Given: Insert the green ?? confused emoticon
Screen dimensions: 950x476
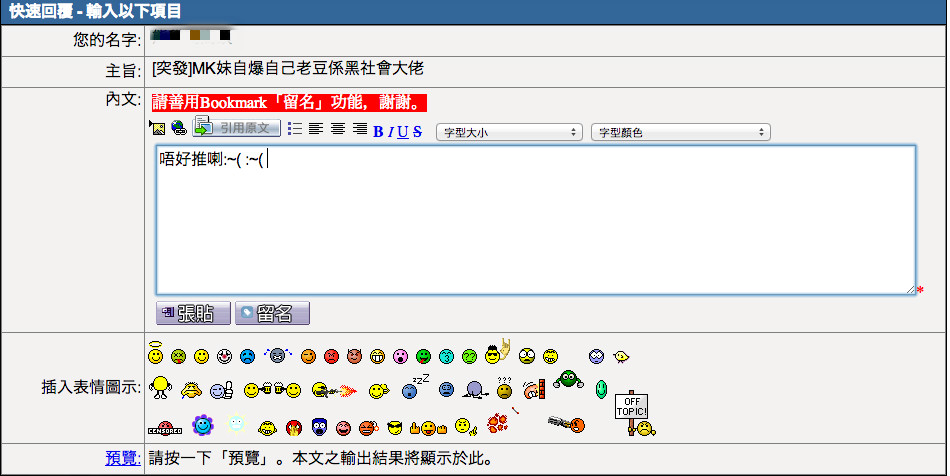Looking at the screenshot, I should tap(470, 356).
